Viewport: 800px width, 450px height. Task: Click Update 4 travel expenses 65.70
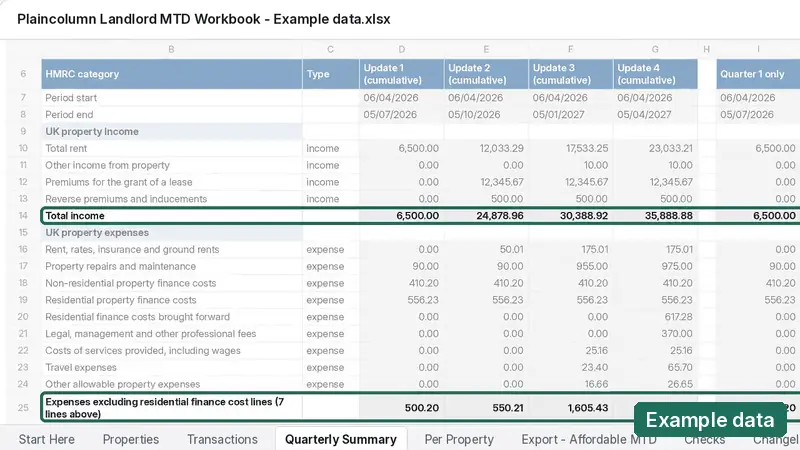[x=655, y=367]
